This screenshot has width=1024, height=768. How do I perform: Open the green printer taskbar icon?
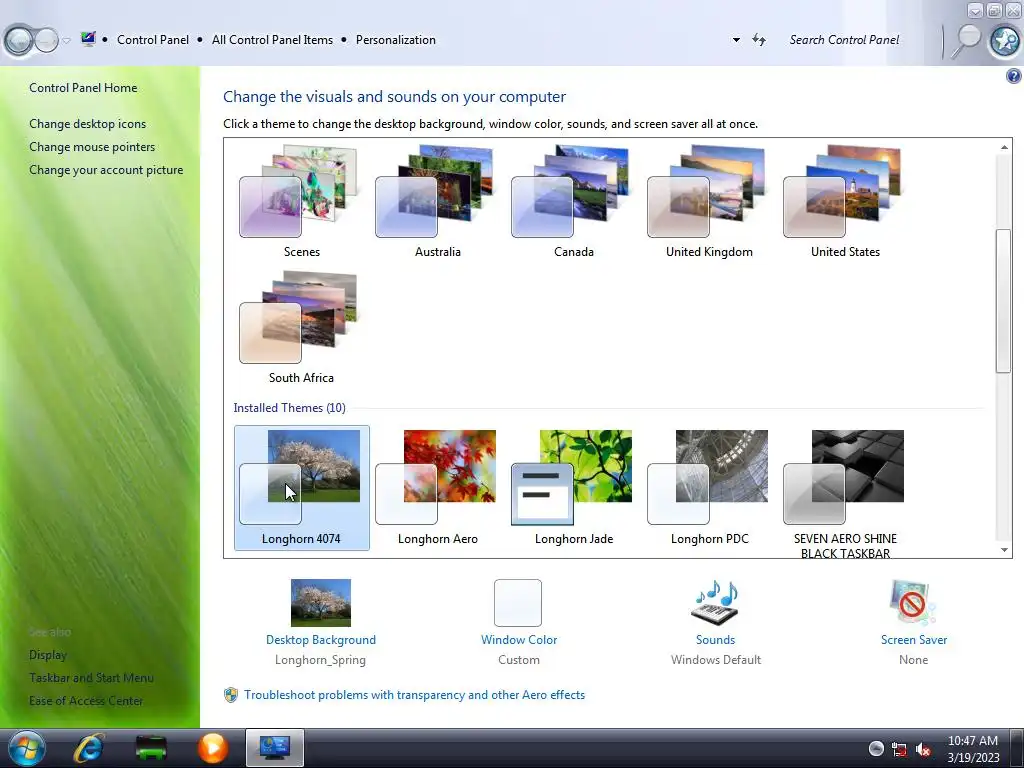pos(151,748)
